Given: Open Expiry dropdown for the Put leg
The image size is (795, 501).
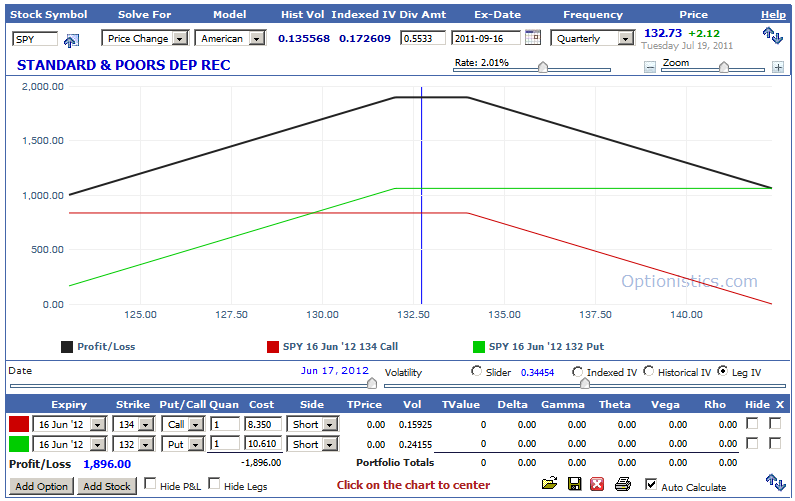Looking at the screenshot, I should tap(69, 444).
